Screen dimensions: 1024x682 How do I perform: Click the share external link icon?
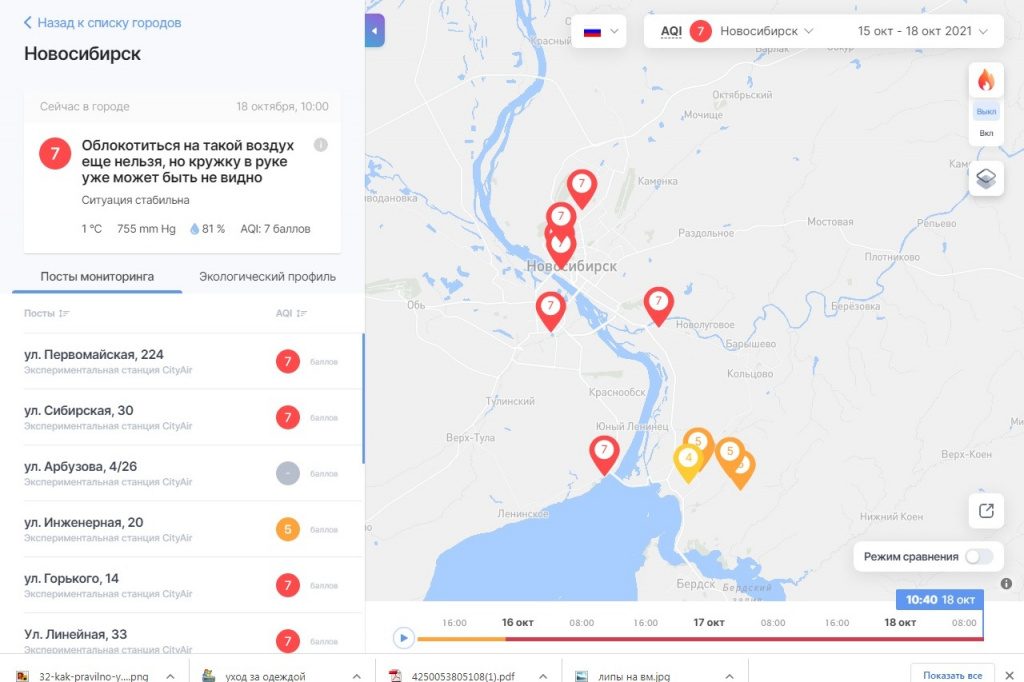[x=985, y=510]
